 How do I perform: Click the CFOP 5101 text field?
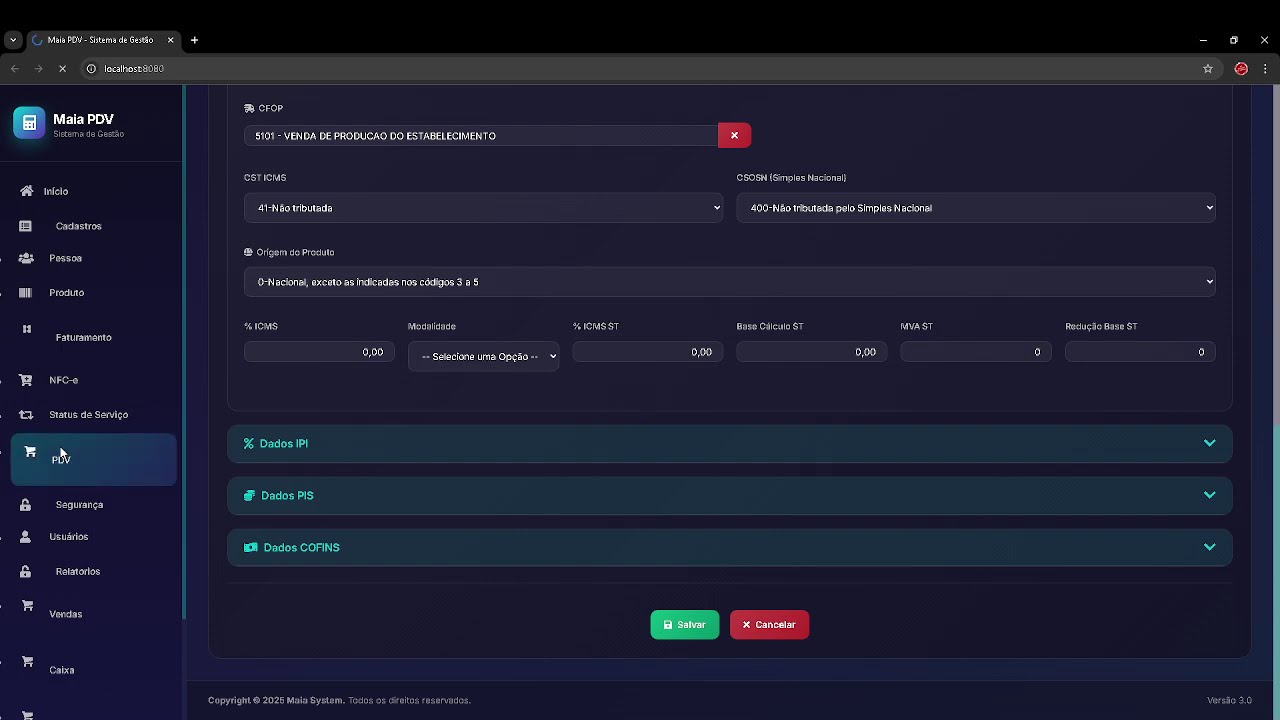pos(481,135)
